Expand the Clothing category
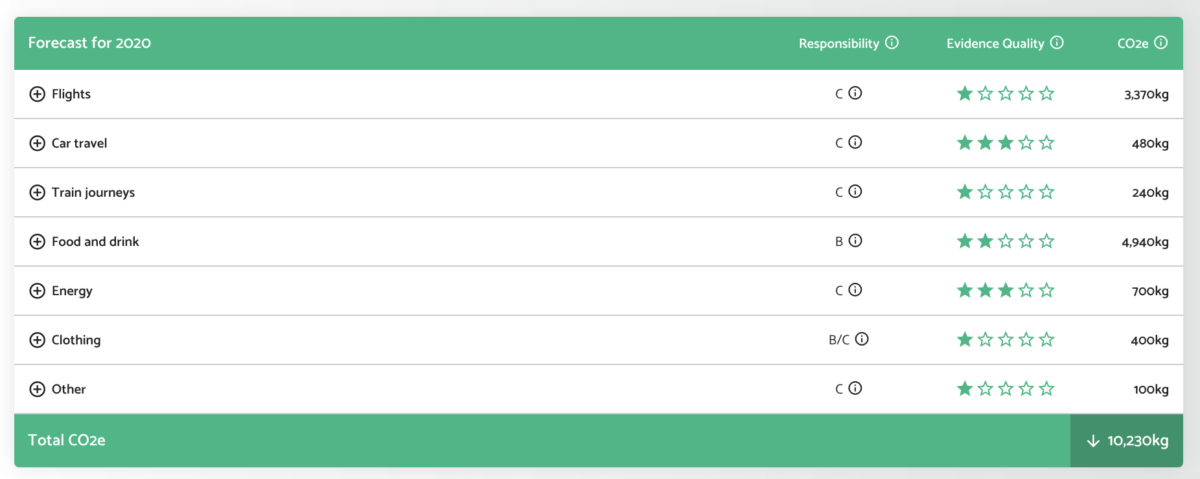The width and height of the screenshot is (1200, 479). (37, 340)
